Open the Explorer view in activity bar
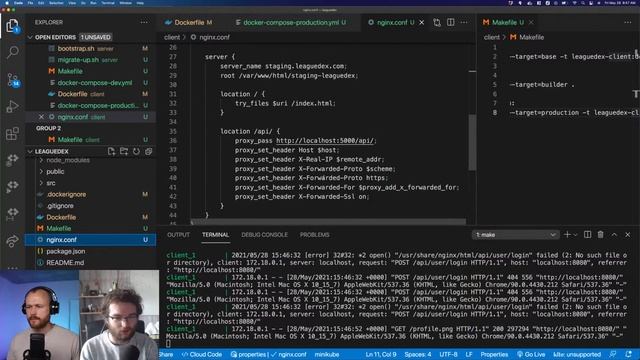 click(x=12, y=26)
